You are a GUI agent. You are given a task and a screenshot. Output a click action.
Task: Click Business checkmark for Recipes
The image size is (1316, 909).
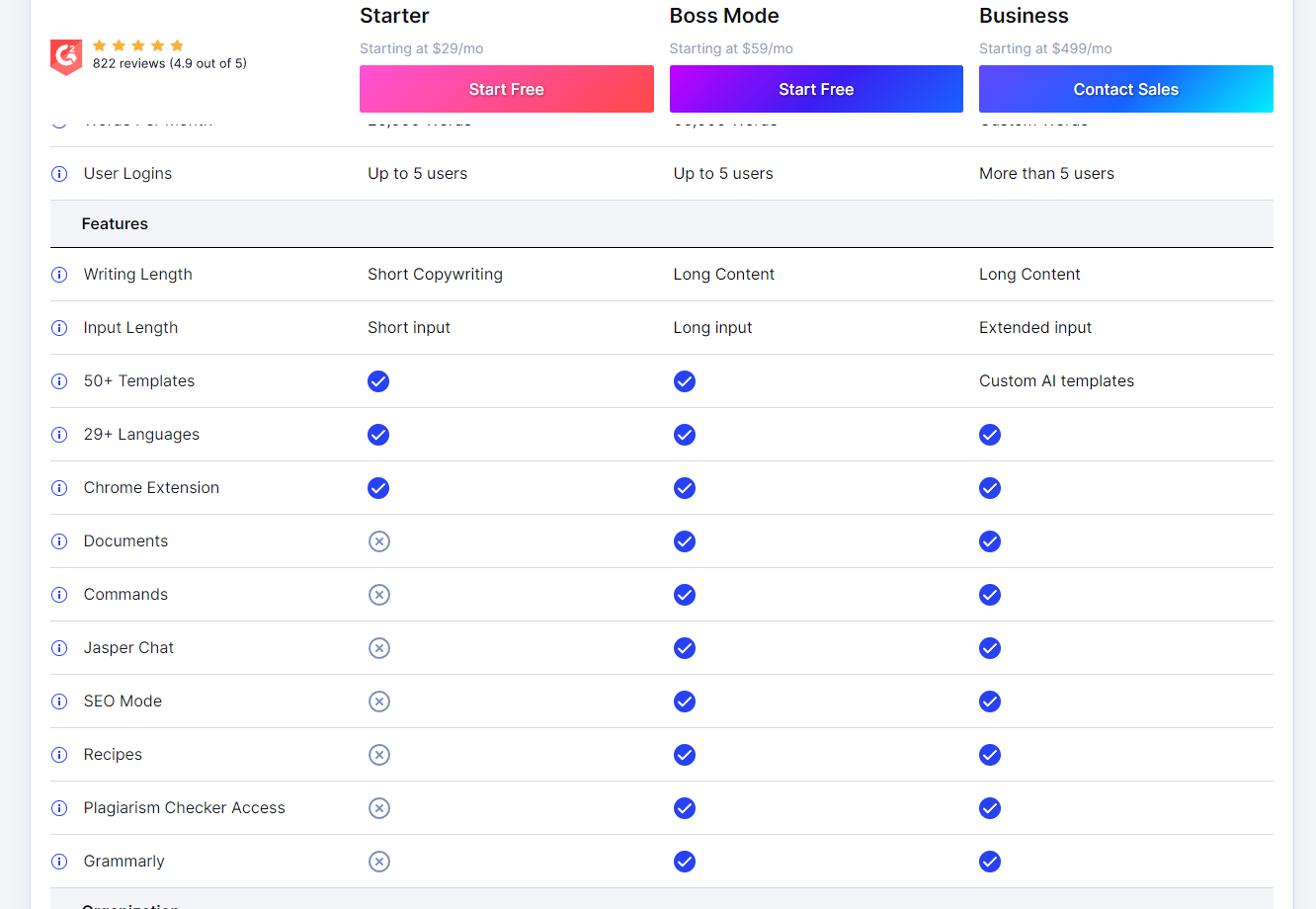(x=990, y=755)
